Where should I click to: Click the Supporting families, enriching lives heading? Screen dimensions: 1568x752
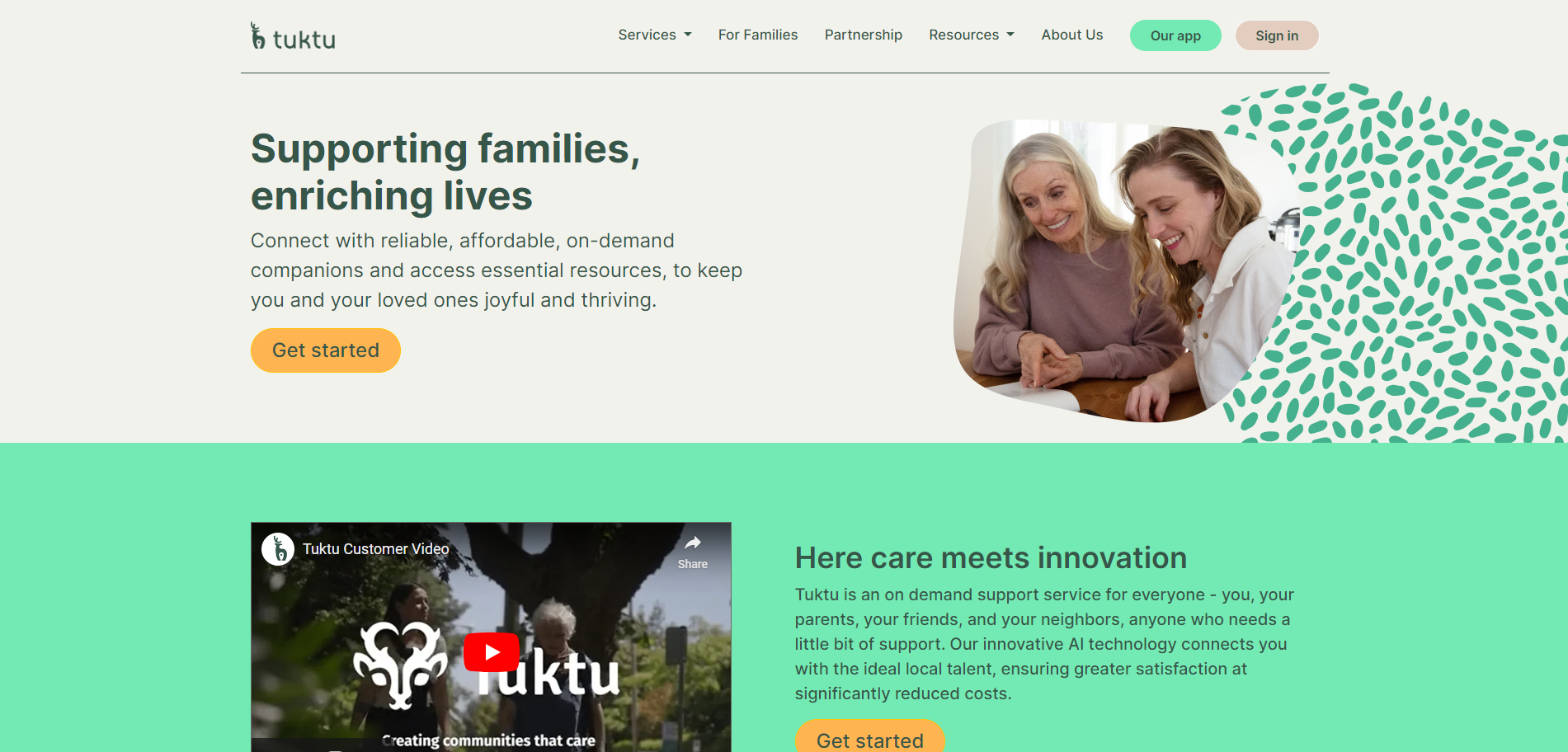(x=445, y=172)
